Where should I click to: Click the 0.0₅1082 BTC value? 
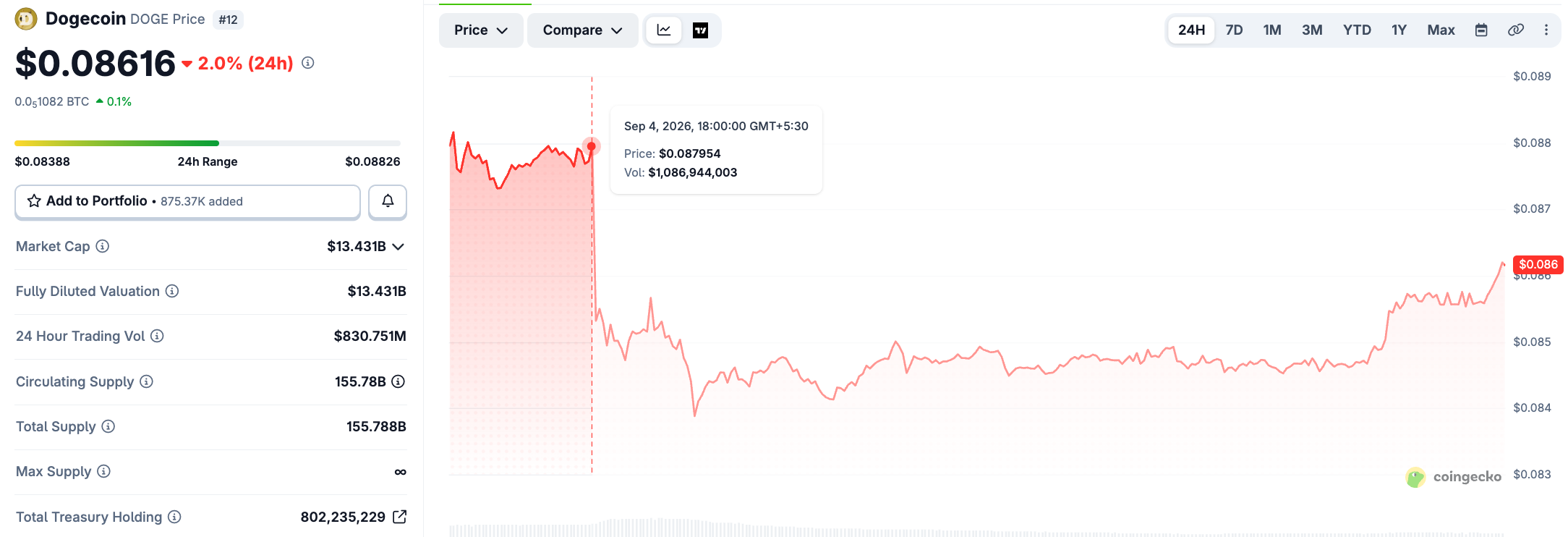52,101
